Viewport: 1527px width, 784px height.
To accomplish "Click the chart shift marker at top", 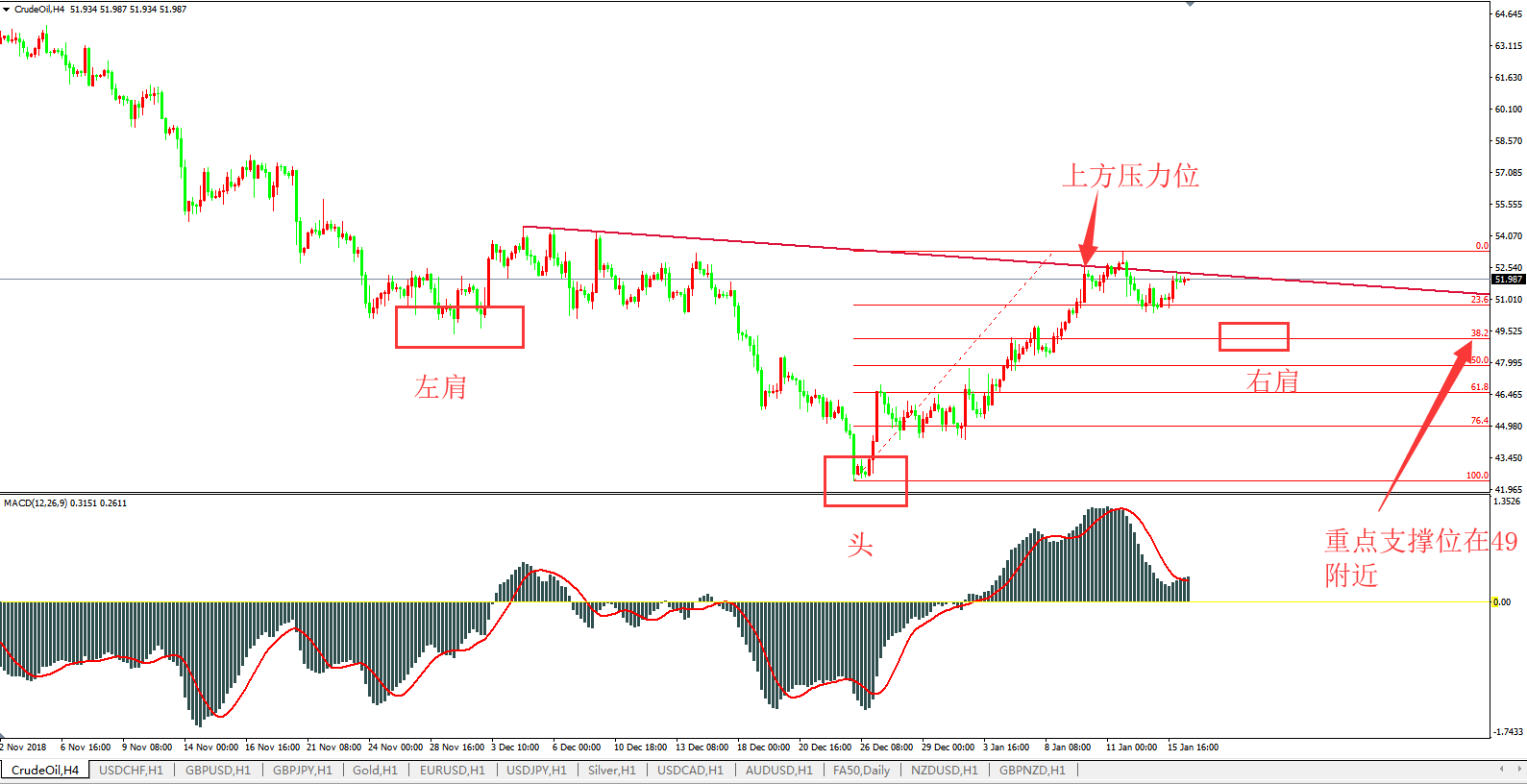I will tap(1190, 4).
